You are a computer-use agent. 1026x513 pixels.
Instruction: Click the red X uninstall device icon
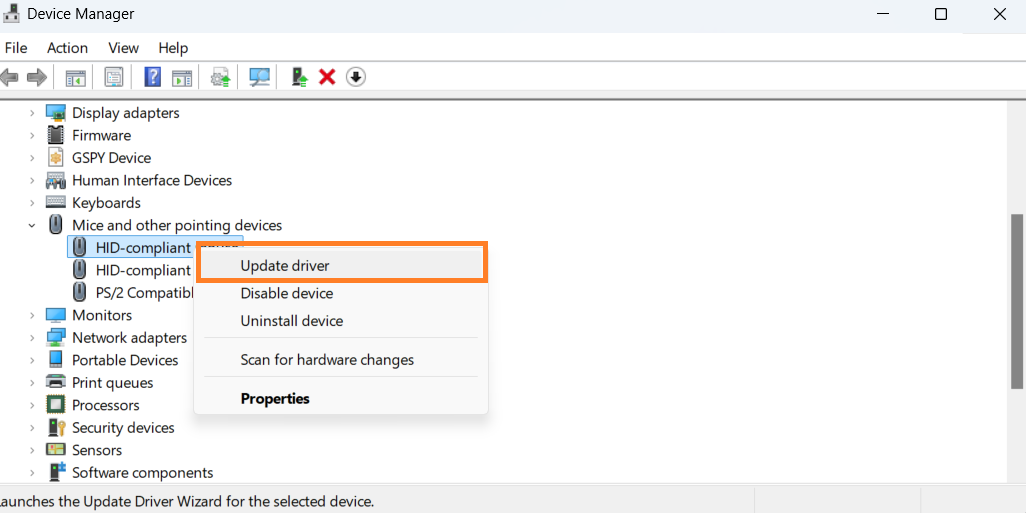pos(327,77)
